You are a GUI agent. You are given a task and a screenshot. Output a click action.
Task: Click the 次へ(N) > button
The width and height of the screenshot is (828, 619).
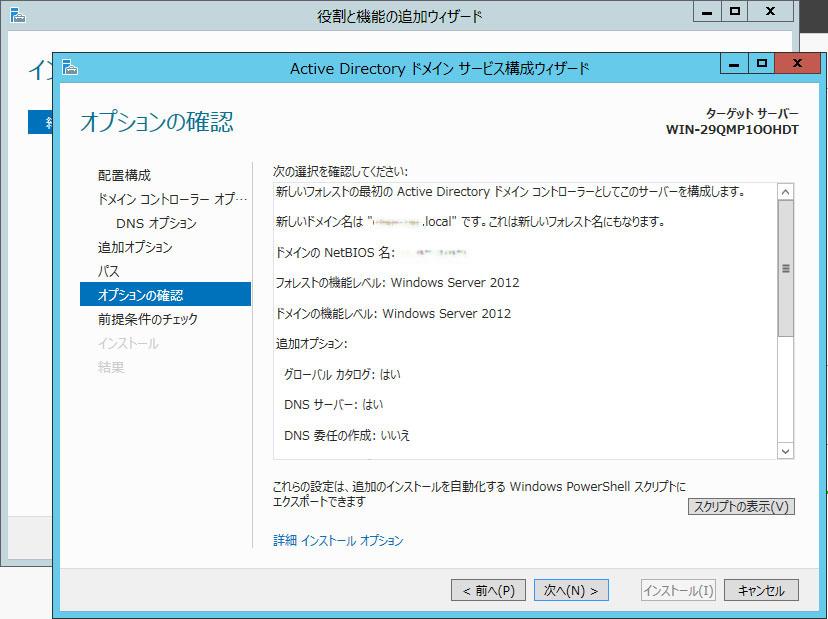pos(571,590)
